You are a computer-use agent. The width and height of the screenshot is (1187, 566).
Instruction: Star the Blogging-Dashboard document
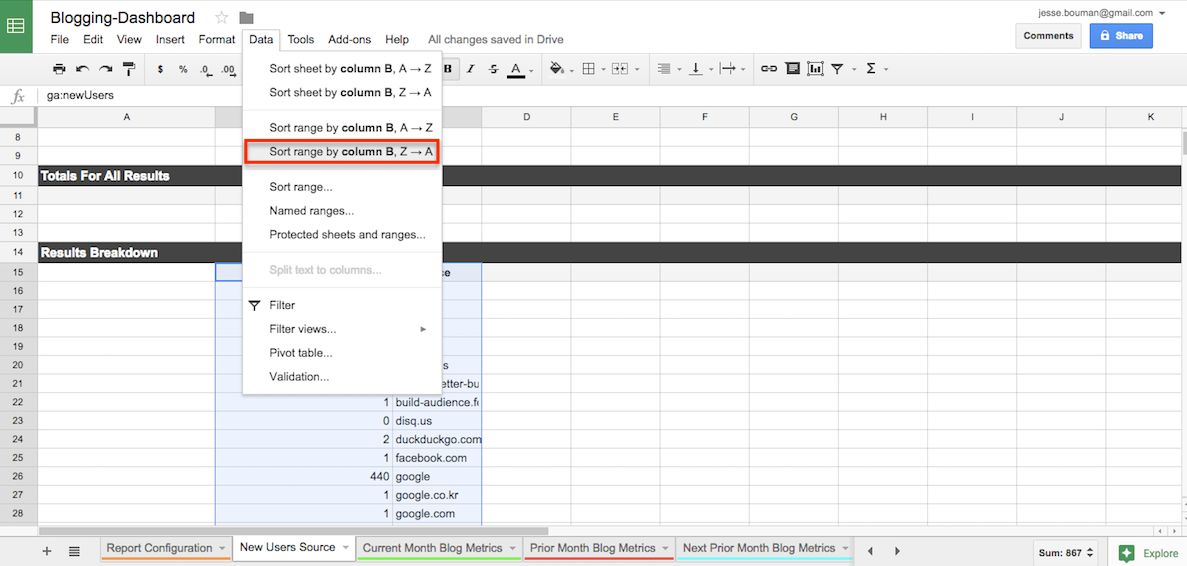(222, 18)
